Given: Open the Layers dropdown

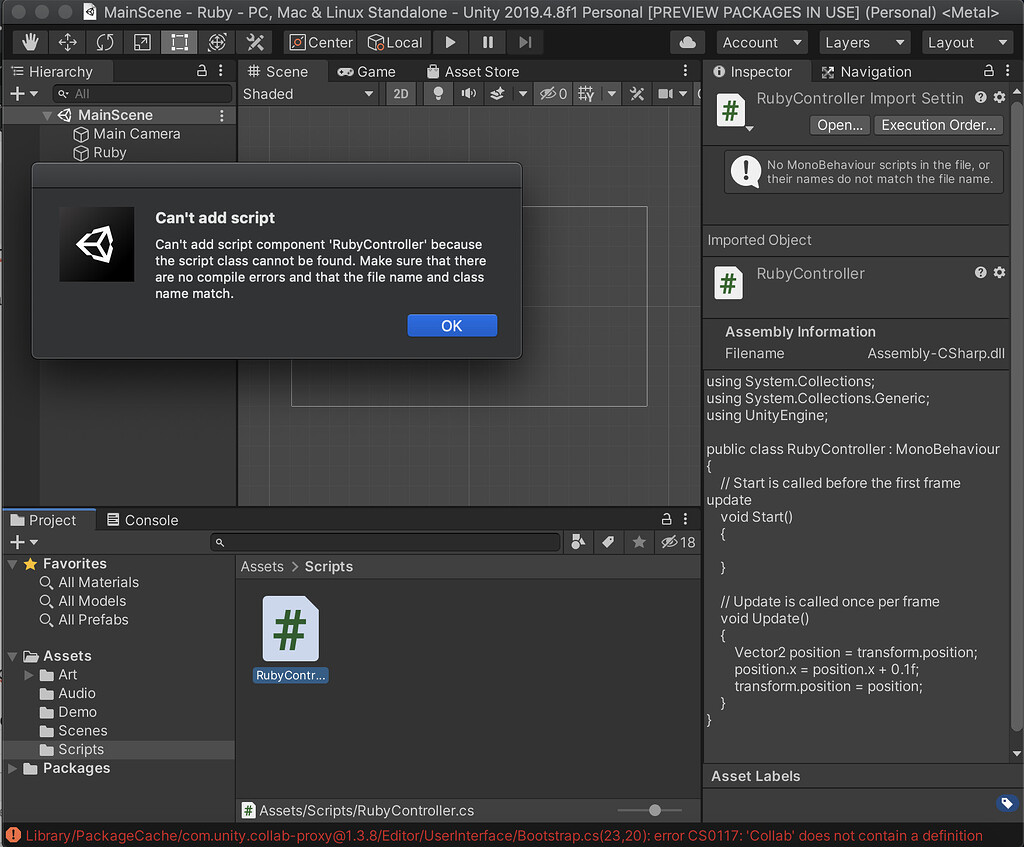Looking at the screenshot, I should point(863,42).
